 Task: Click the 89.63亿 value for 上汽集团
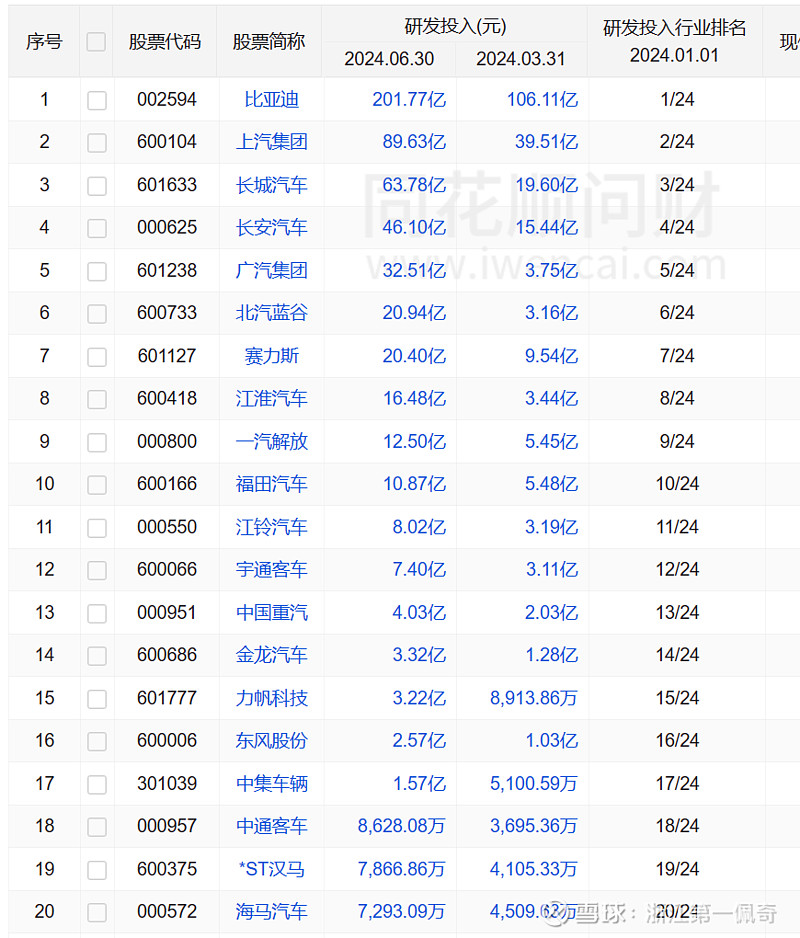tap(414, 142)
